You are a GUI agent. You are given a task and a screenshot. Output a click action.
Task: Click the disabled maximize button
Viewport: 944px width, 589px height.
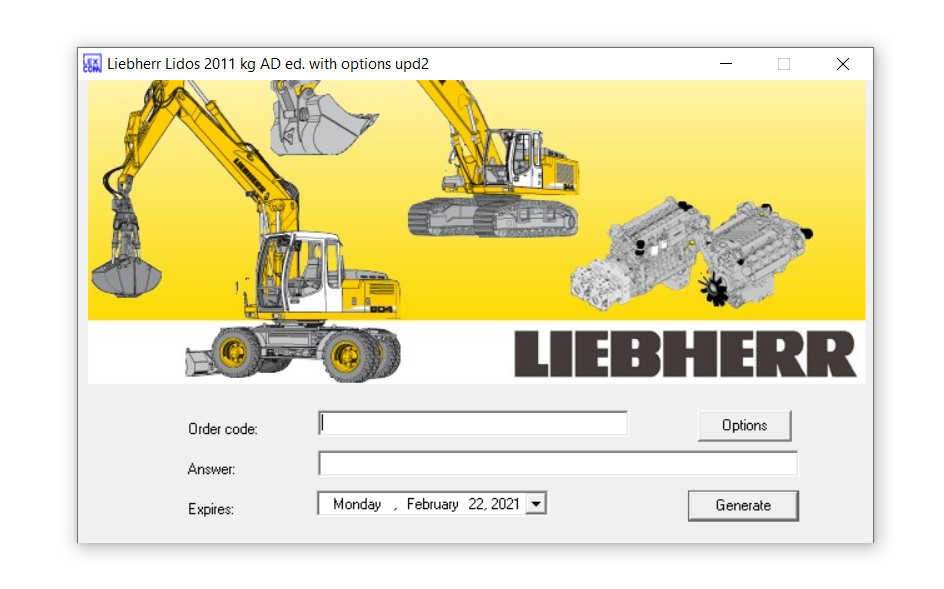(784, 64)
